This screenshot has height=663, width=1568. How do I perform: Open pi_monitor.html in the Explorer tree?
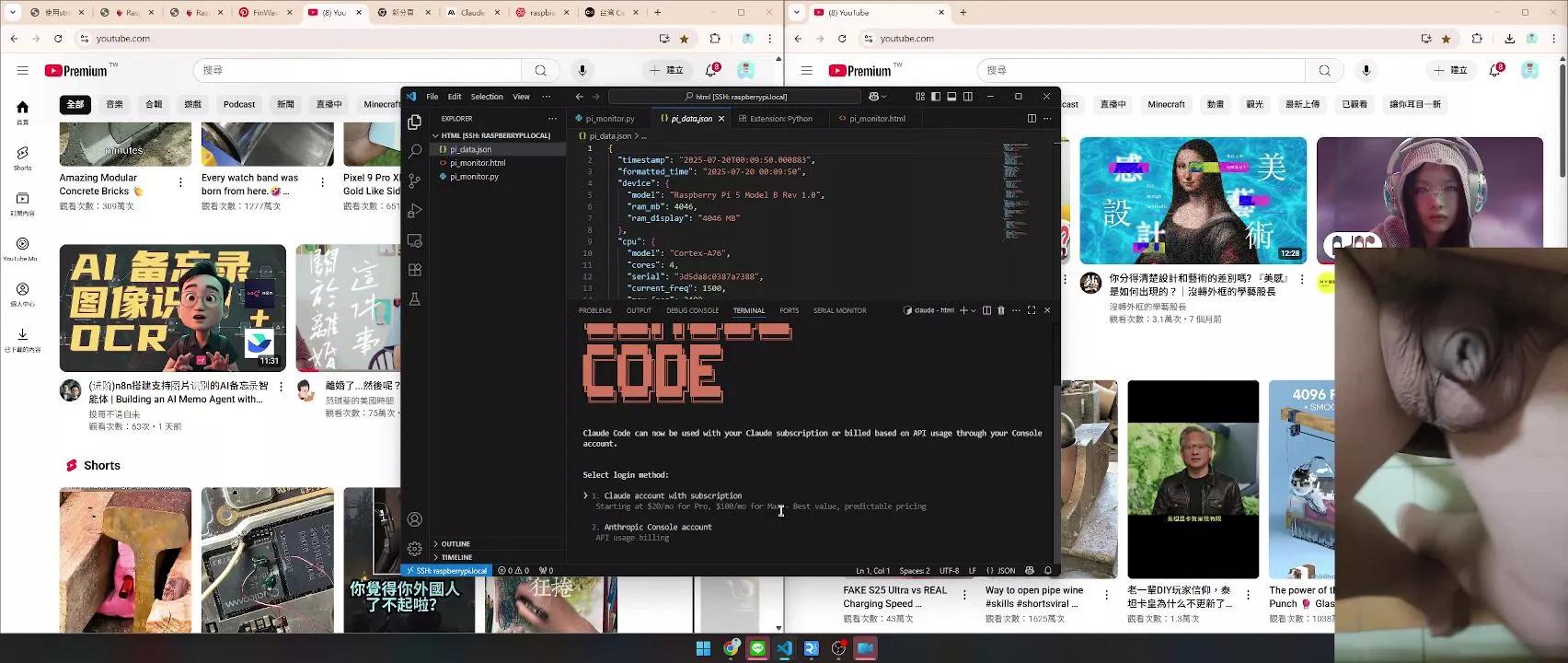coord(478,163)
